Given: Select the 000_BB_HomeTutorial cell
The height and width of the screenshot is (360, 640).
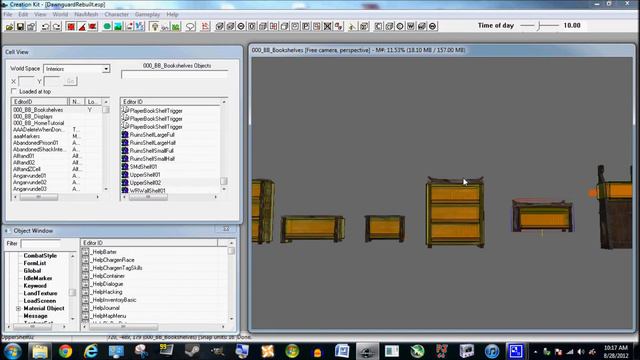Looking at the screenshot, I should (x=38, y=123).
